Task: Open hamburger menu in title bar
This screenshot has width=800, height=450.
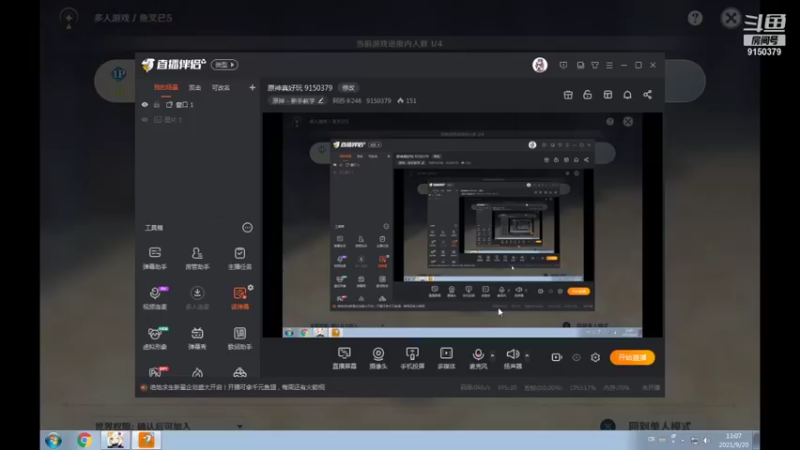Action: [610, 65]
